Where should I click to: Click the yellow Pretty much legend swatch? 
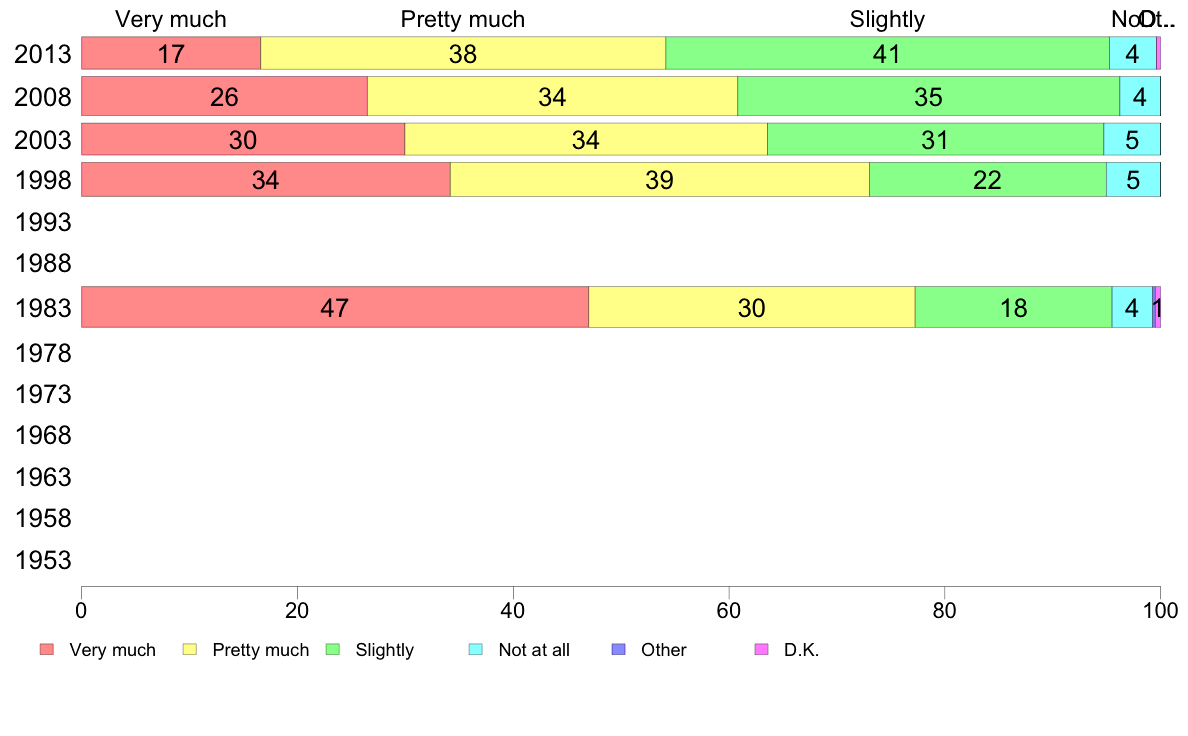tap(189, 650)
